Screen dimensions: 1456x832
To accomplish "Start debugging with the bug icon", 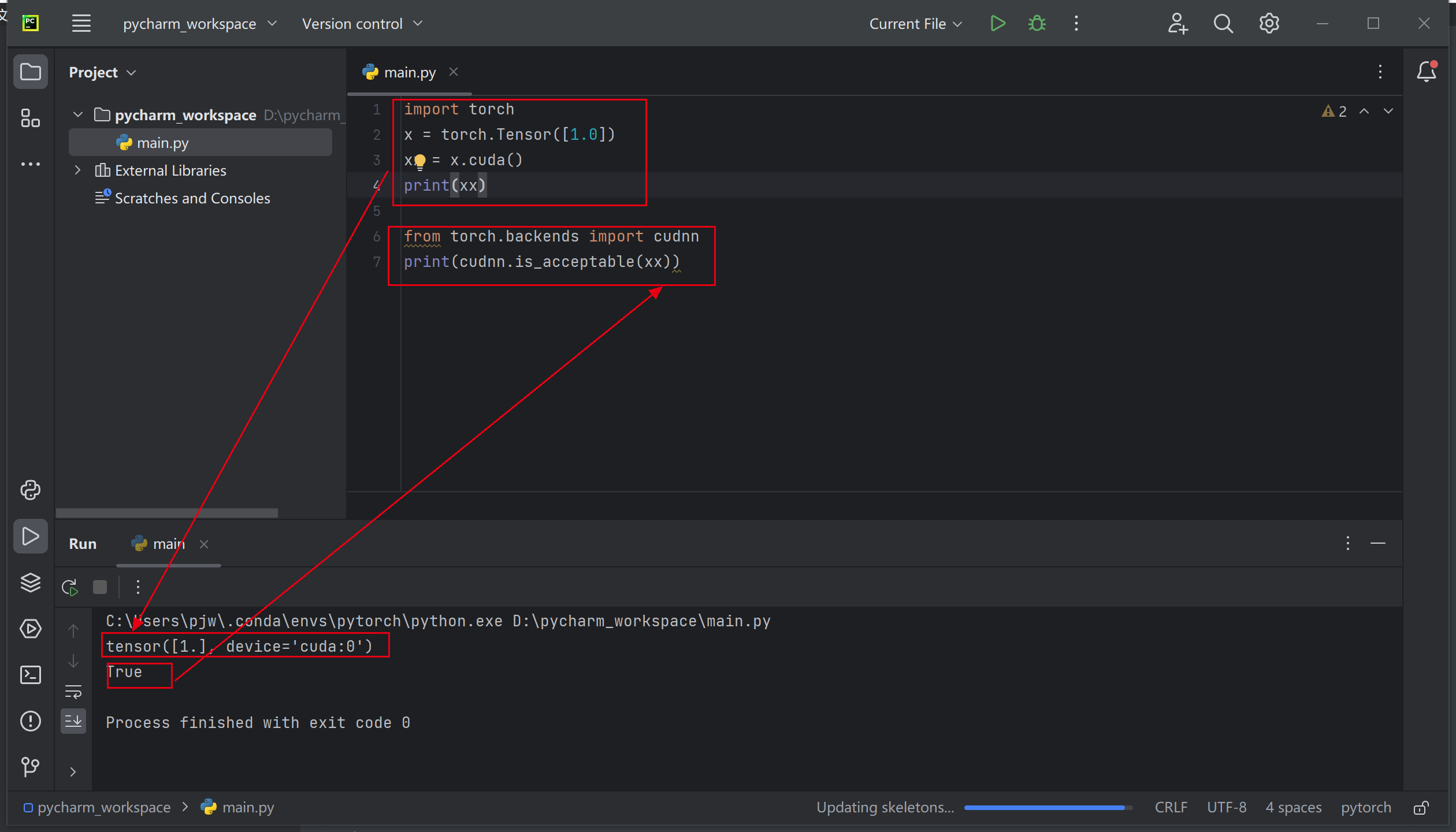I will coord(1037,24).
